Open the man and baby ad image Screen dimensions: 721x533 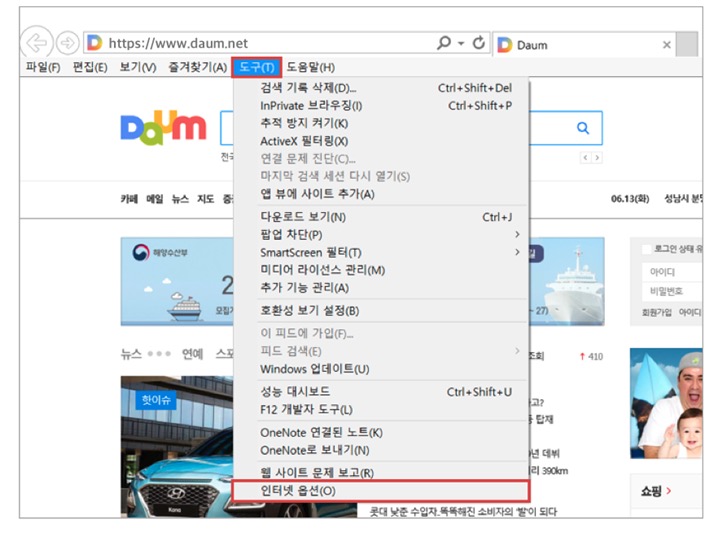pyautogui.click(x=666, y=403)
